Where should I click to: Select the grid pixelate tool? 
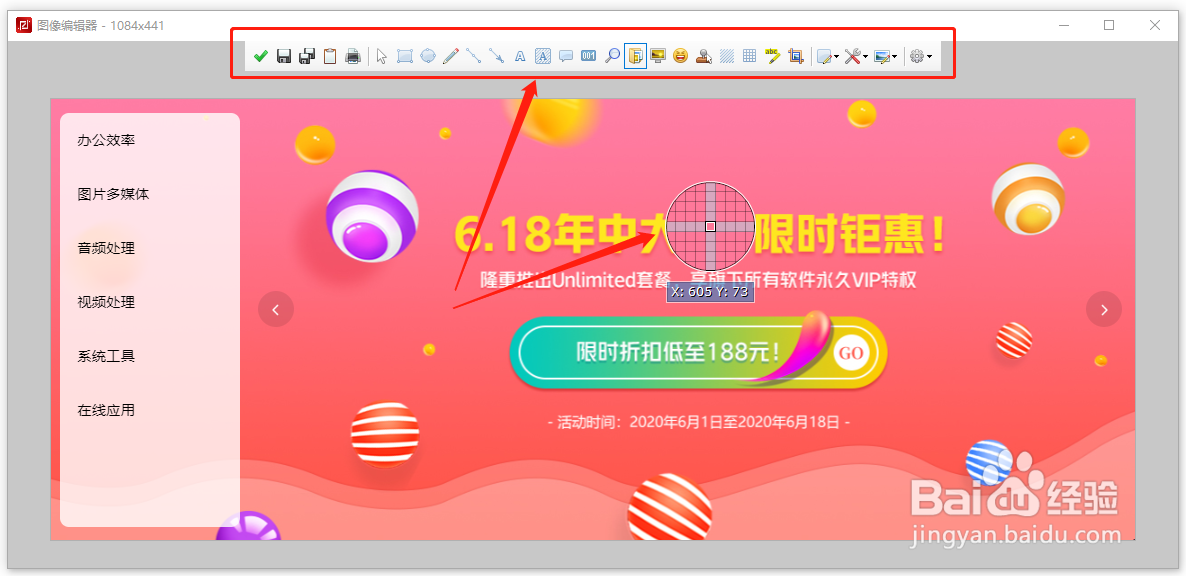750,56
